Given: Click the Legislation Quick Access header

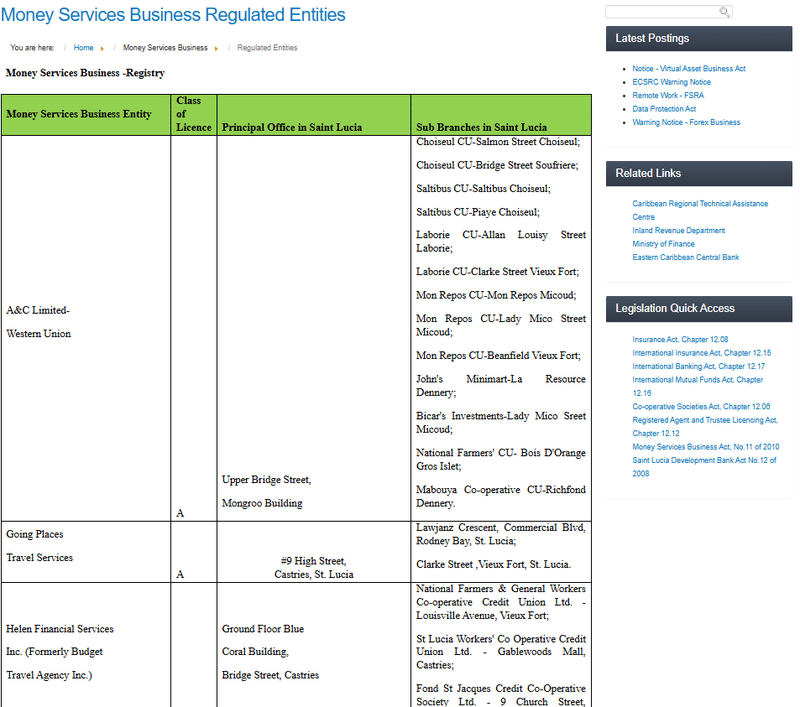Looking at the screenshot, I should (699, 309).
